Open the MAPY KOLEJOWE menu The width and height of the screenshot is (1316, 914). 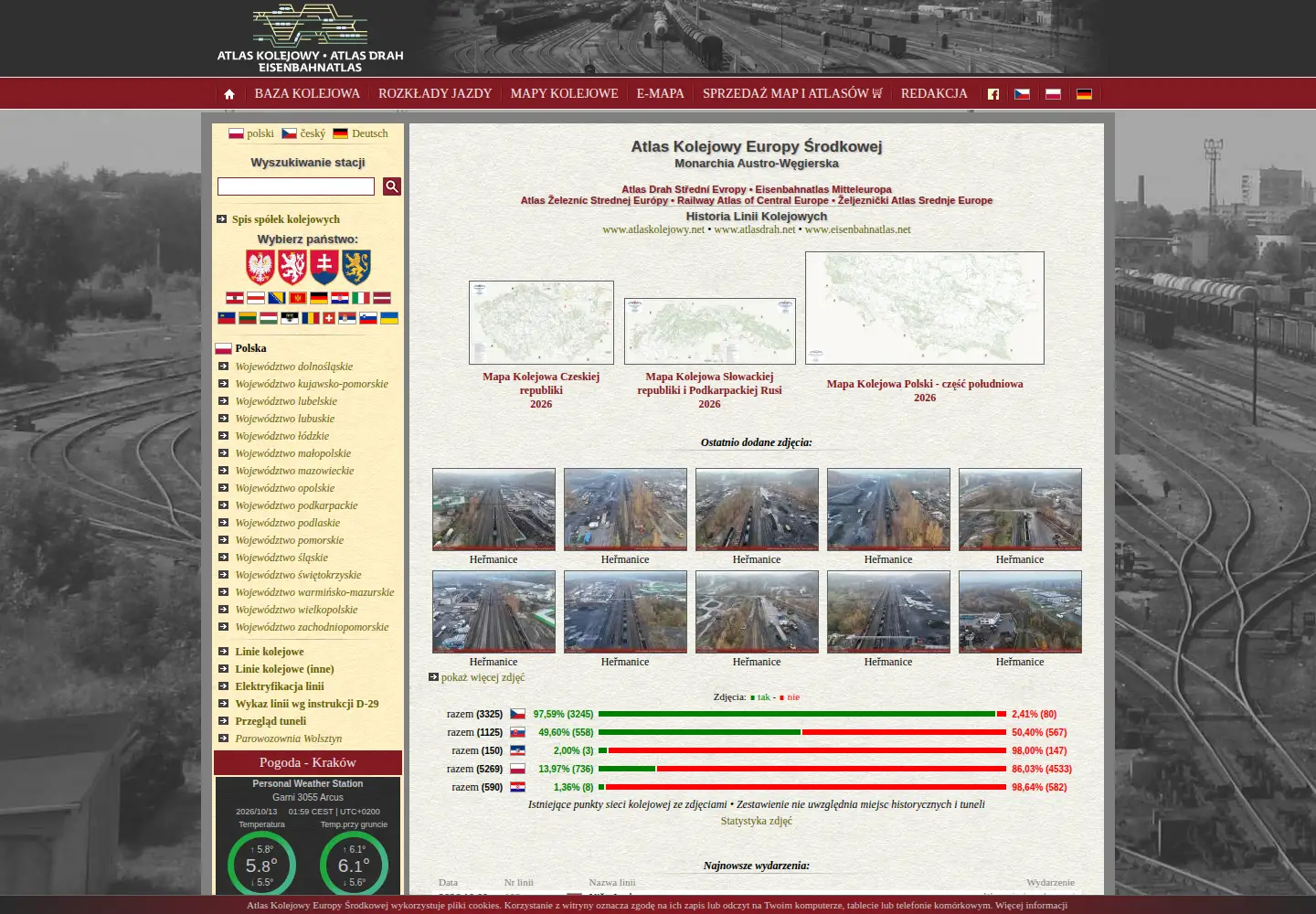click(x=564, y=93)
